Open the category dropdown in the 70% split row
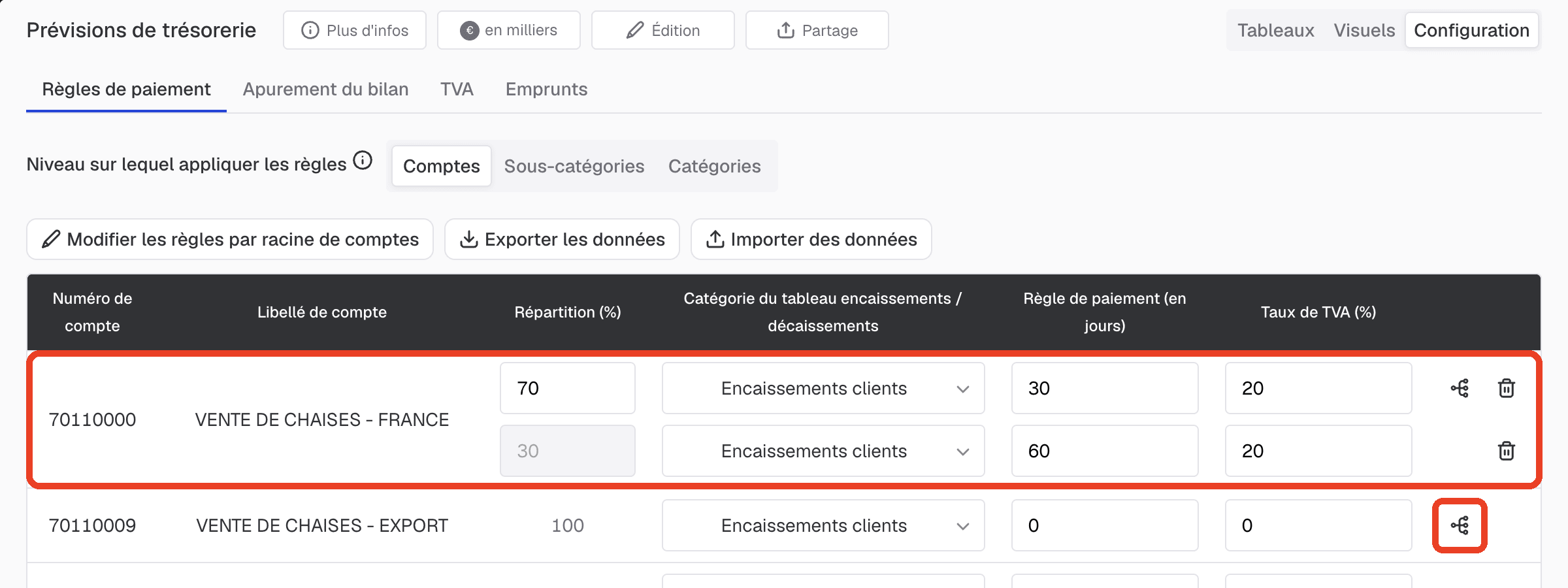 coord(823,388)
